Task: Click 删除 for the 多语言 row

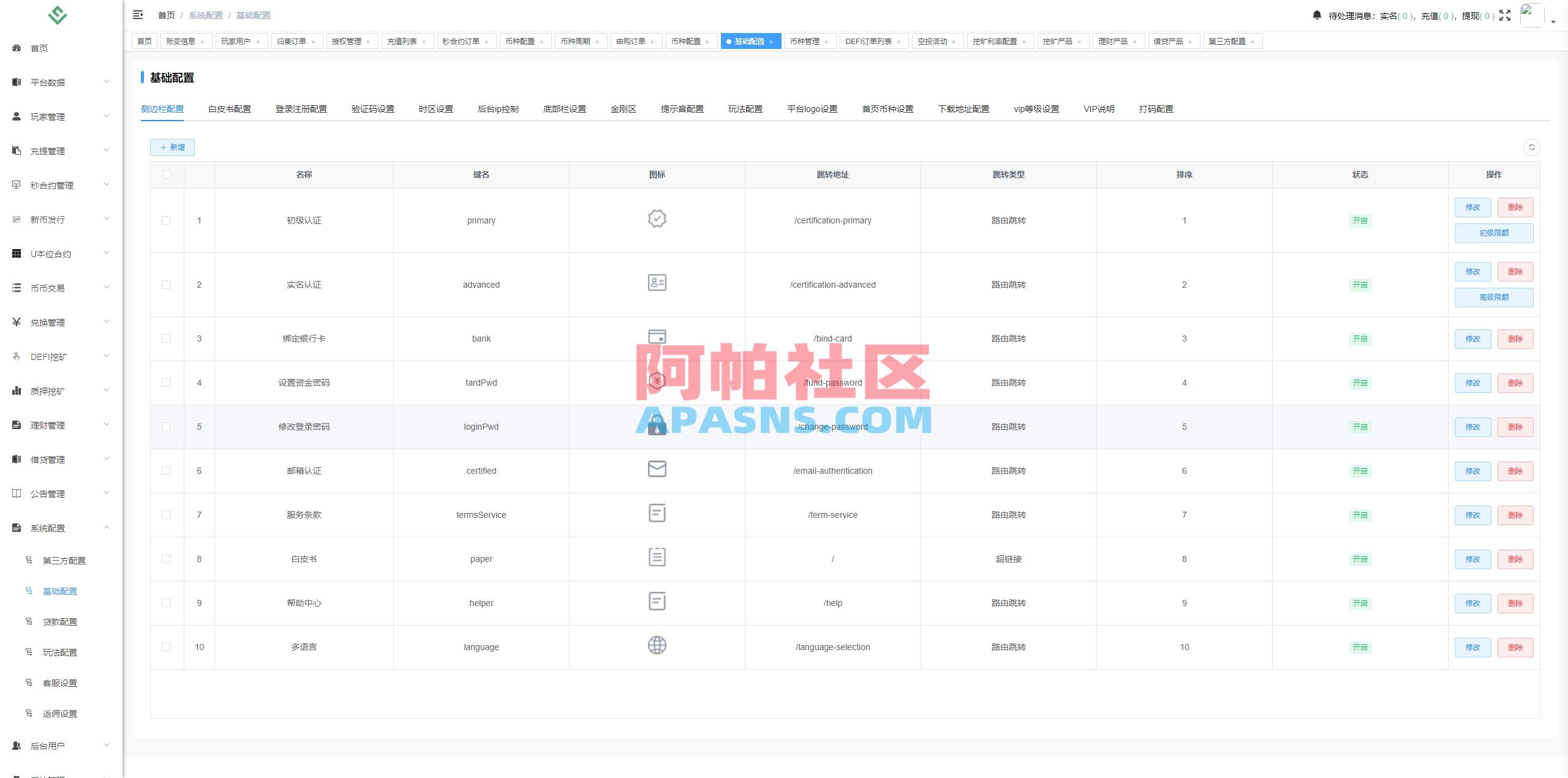Action: click(x=1515, y=647)
